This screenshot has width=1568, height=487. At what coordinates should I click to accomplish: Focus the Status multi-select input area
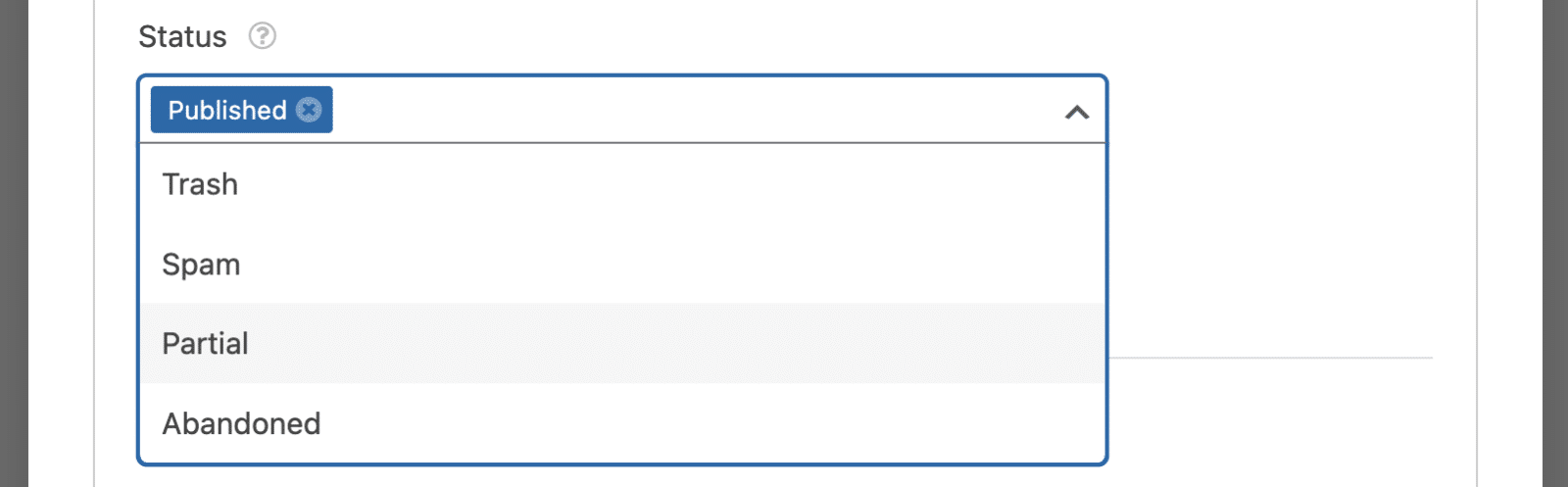pyautogui.click(x=622, y=110)
